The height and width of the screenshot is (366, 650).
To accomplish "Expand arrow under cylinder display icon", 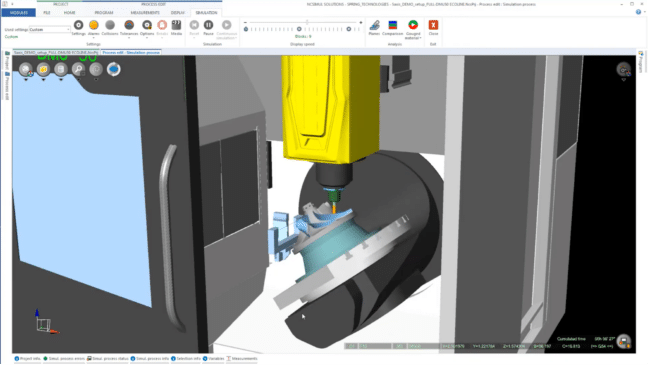I will 61,80.
